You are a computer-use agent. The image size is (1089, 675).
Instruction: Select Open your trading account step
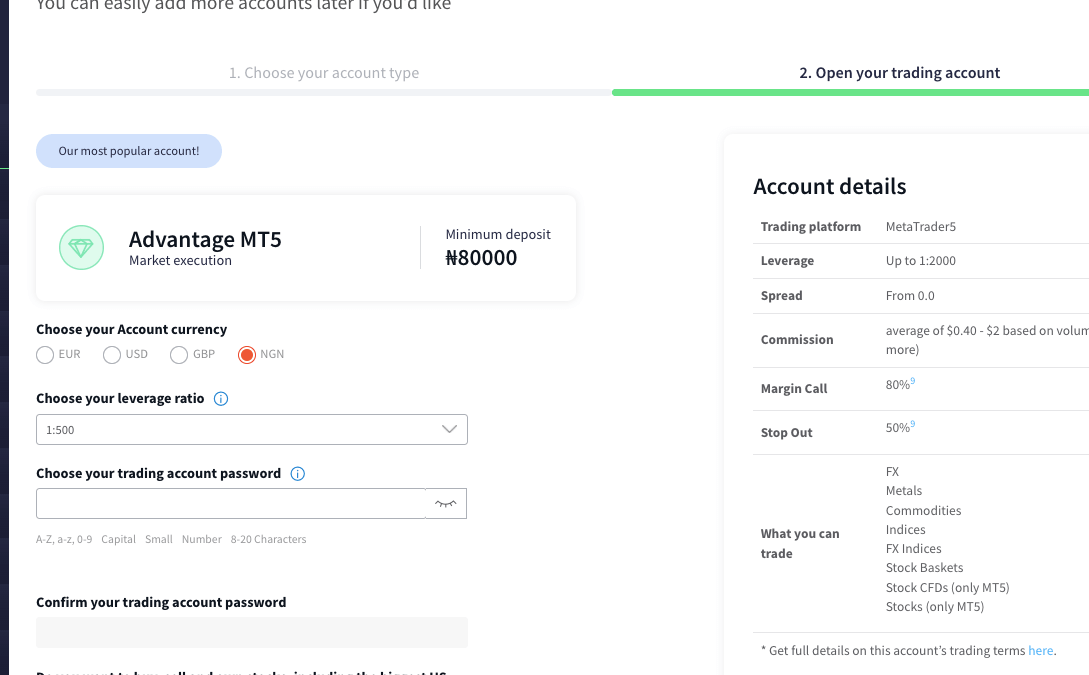[x=899, y=73]
